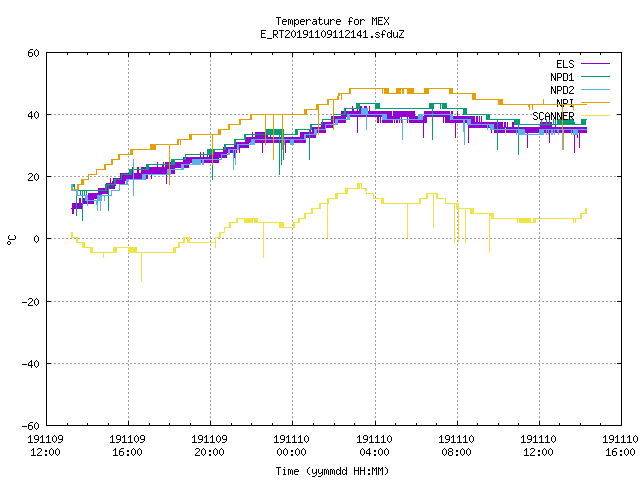Click the x-axis tick label 191109 12:00
Viewport: 640px width, 480px height.
click(45, 446)
